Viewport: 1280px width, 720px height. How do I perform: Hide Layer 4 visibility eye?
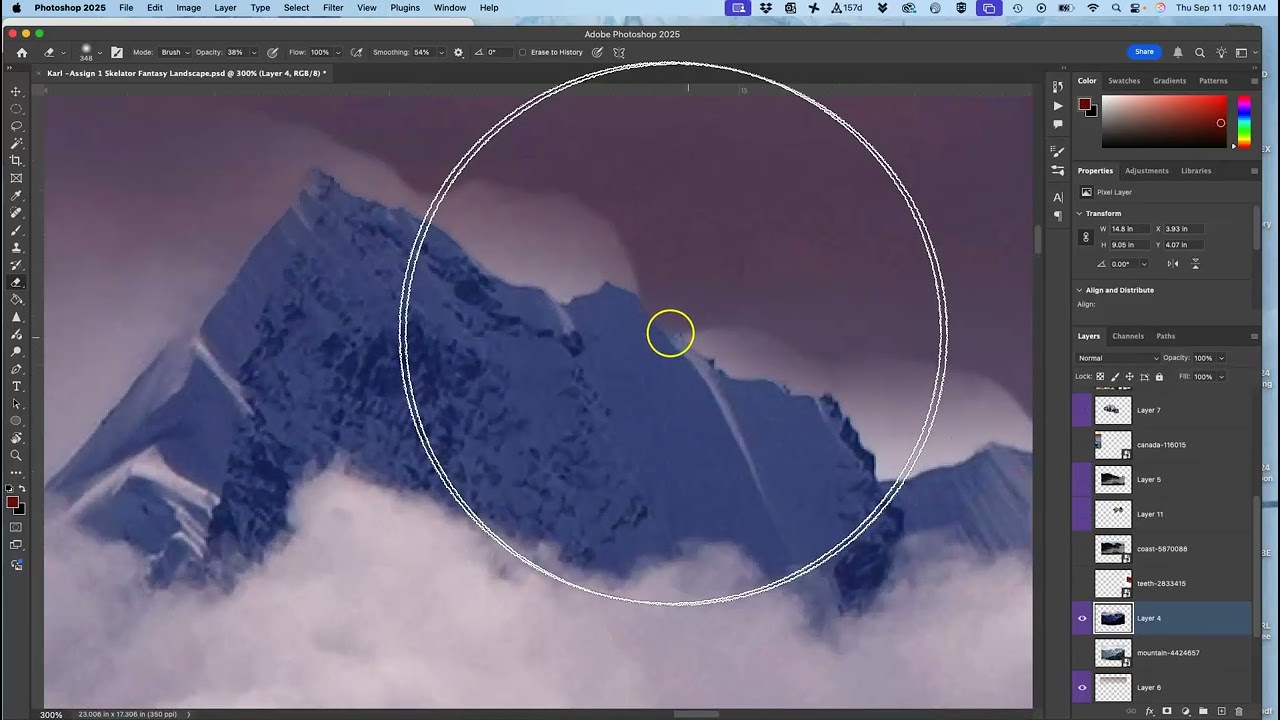(x=1082, y=618)
